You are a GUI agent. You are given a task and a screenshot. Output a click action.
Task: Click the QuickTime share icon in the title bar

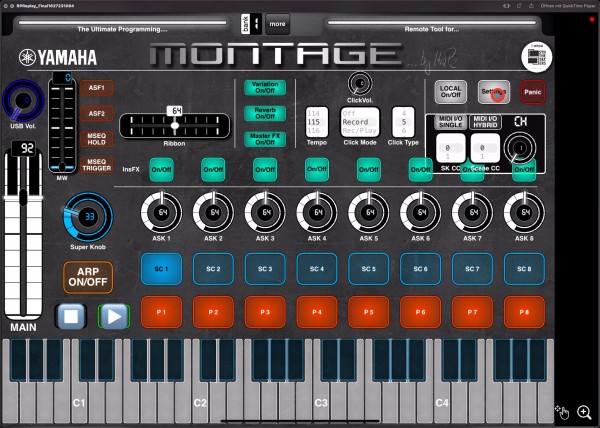[x=532, y=6]
